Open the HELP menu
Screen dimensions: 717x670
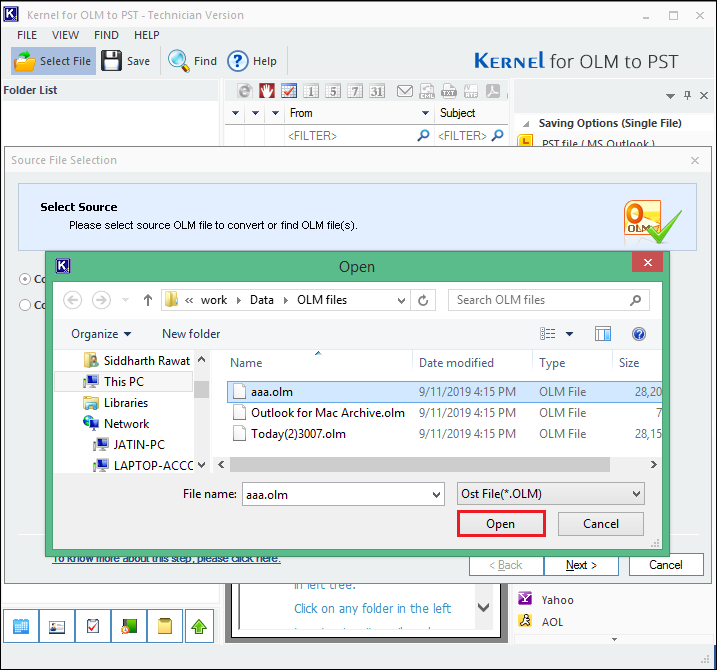click(x=147, y=35)
